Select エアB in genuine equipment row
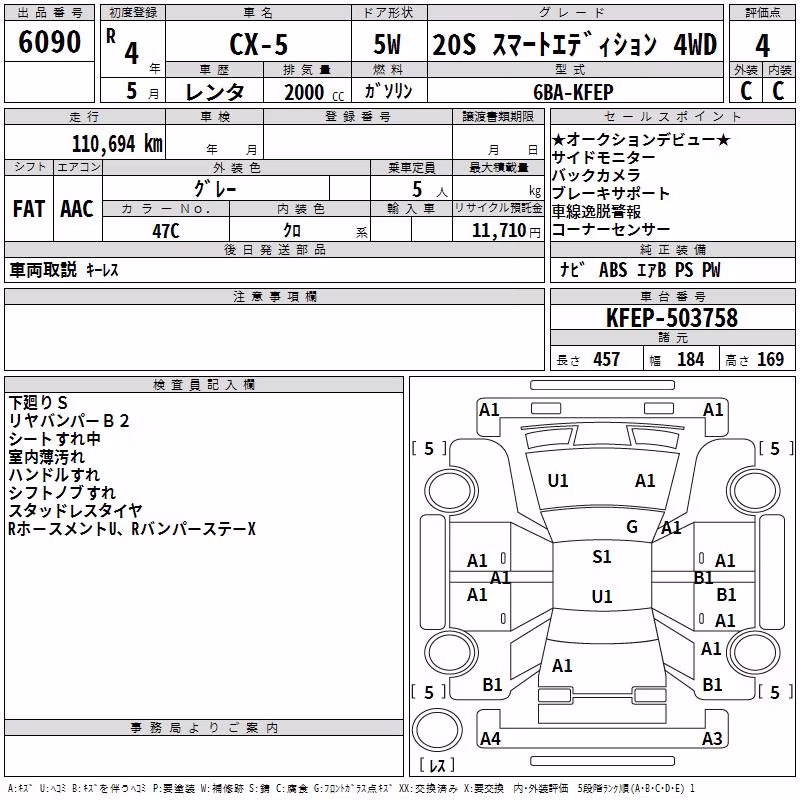 pyautogui.click(x=652, y=270)
